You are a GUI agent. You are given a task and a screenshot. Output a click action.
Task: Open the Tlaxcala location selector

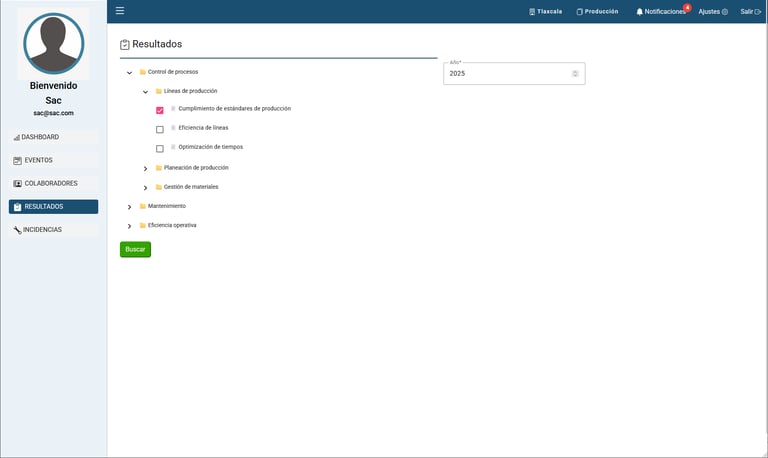546,11
